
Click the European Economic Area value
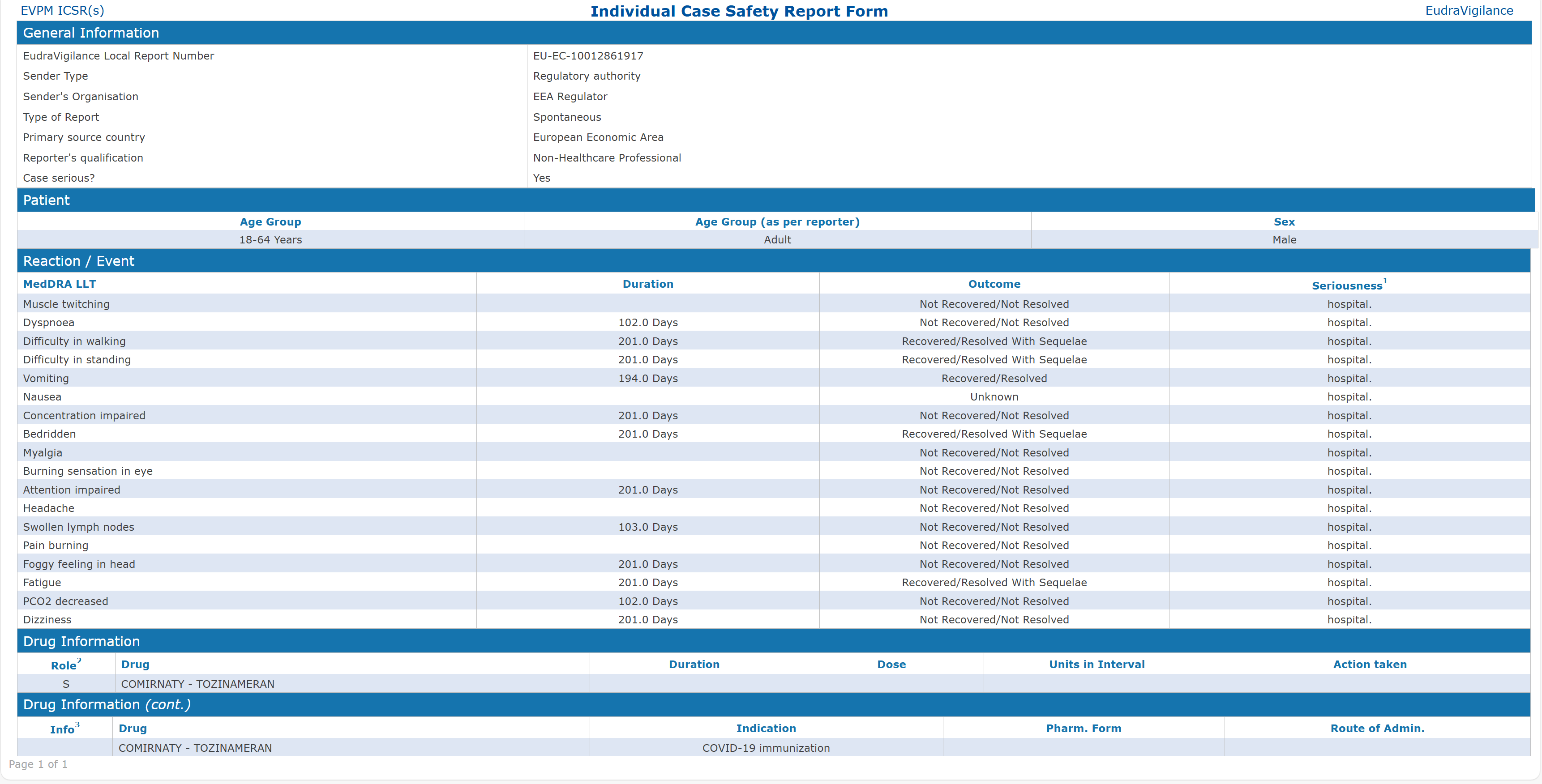pos(598,137)
